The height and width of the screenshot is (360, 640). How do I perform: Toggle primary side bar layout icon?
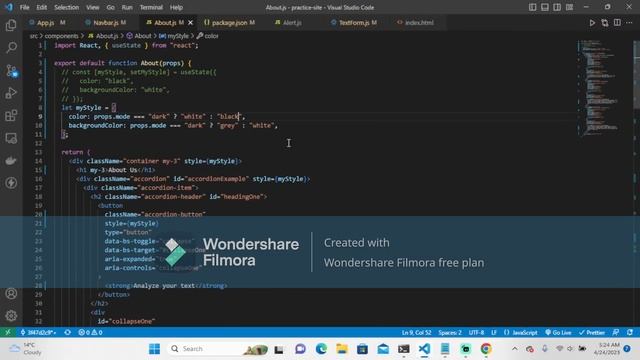point(532,7)
